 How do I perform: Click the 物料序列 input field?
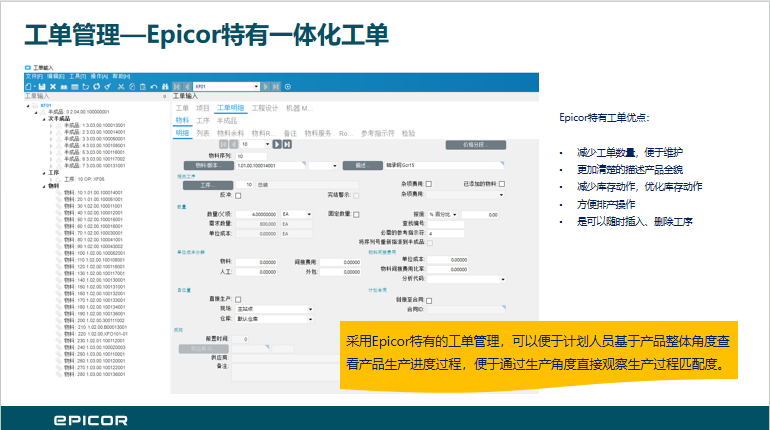(x=251, y=156)
